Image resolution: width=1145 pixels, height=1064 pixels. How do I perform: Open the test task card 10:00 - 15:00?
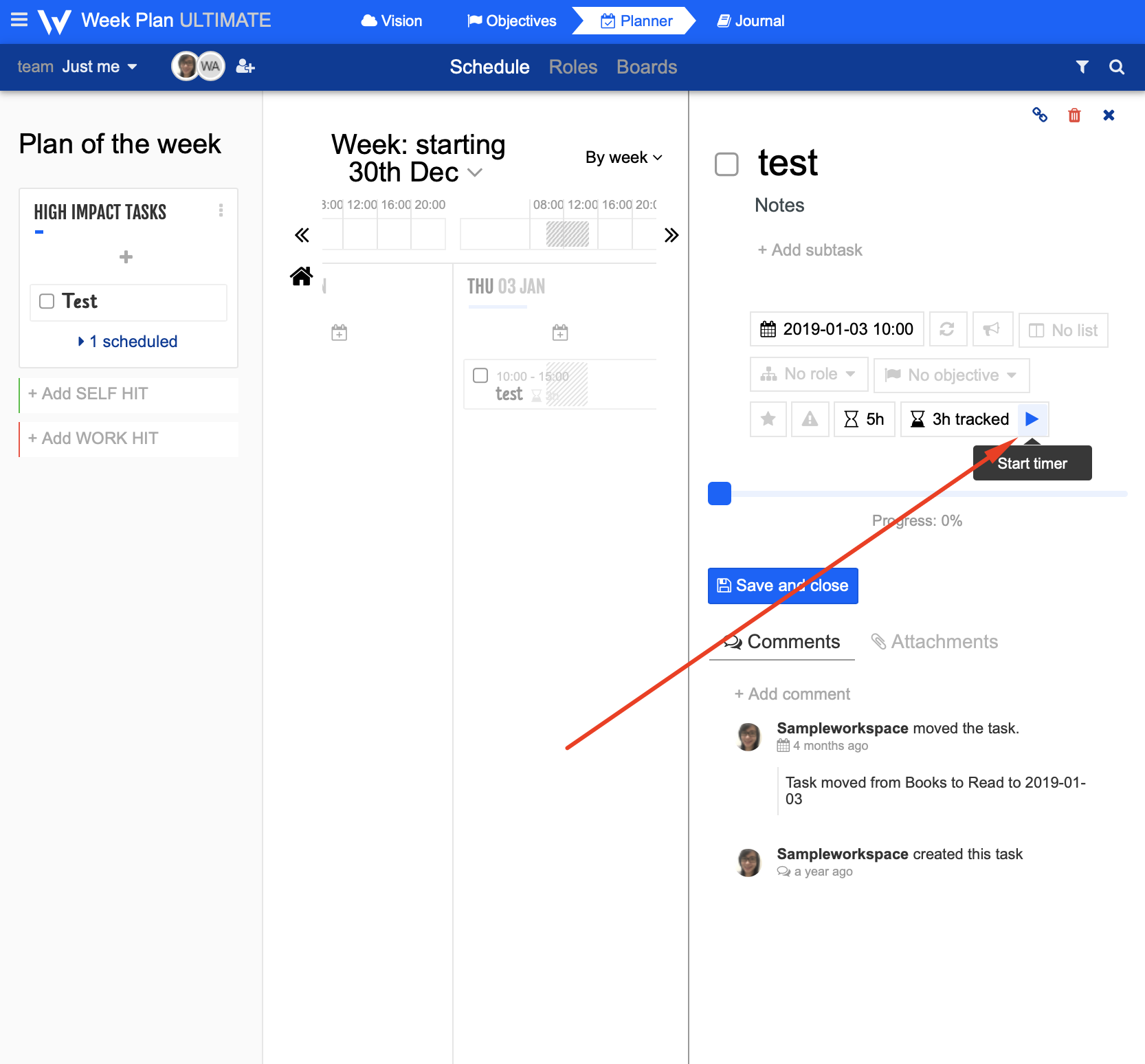560,384
